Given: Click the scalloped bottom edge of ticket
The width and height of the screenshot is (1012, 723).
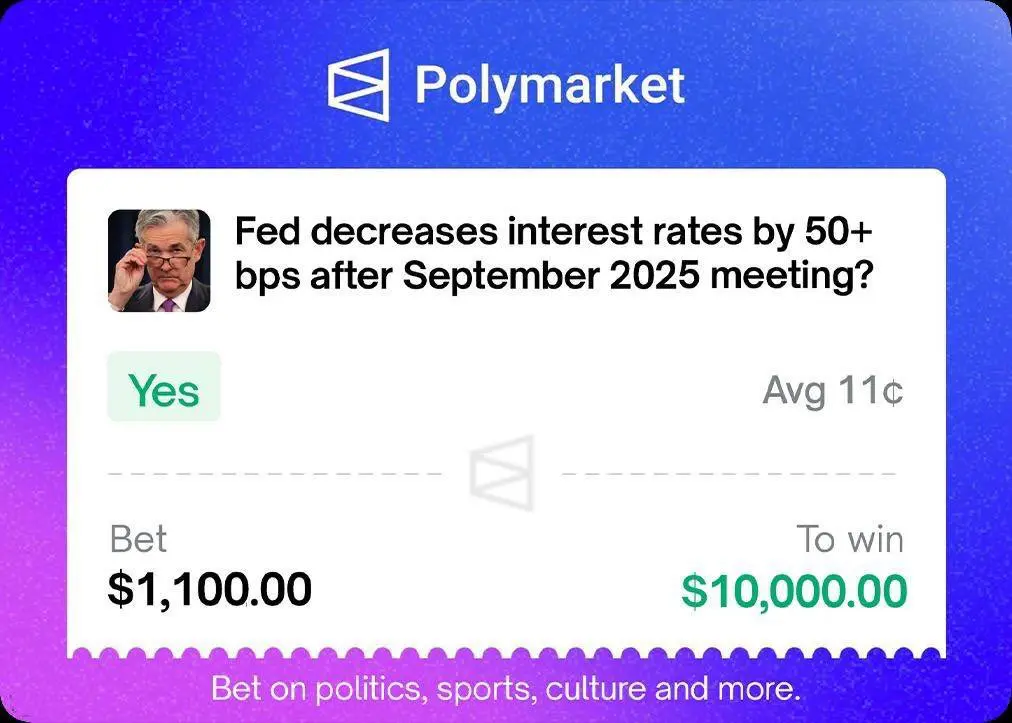Looking at the screenshot, I should 506,653.
